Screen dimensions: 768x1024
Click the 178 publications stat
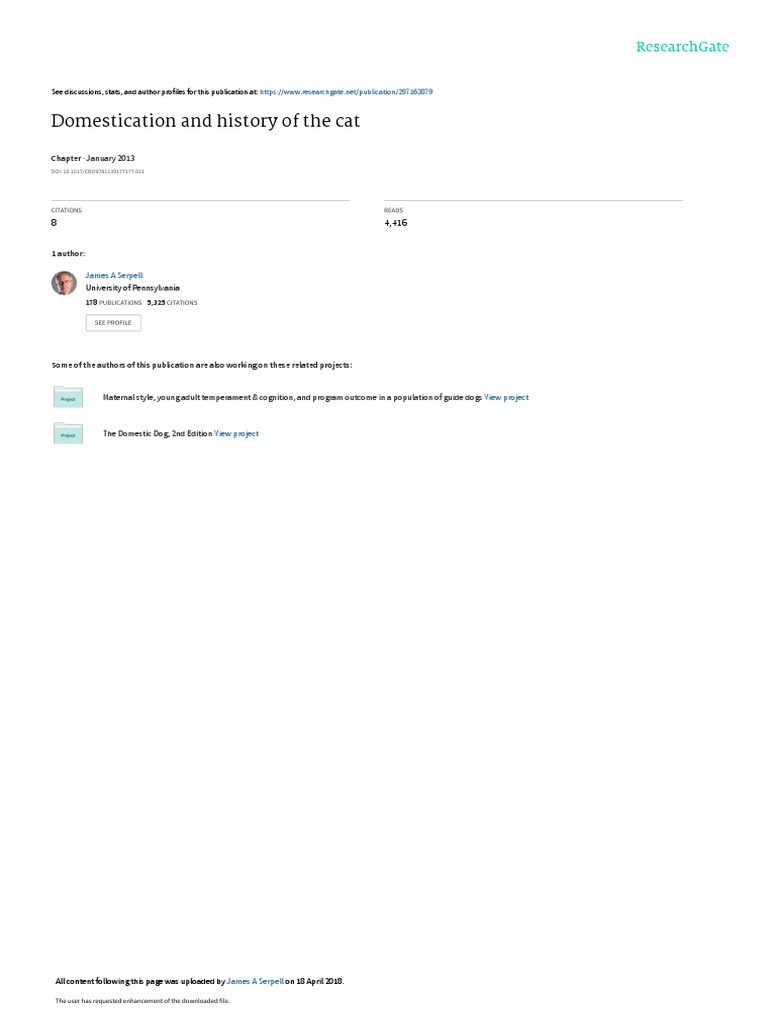click(x=114, y=302)
